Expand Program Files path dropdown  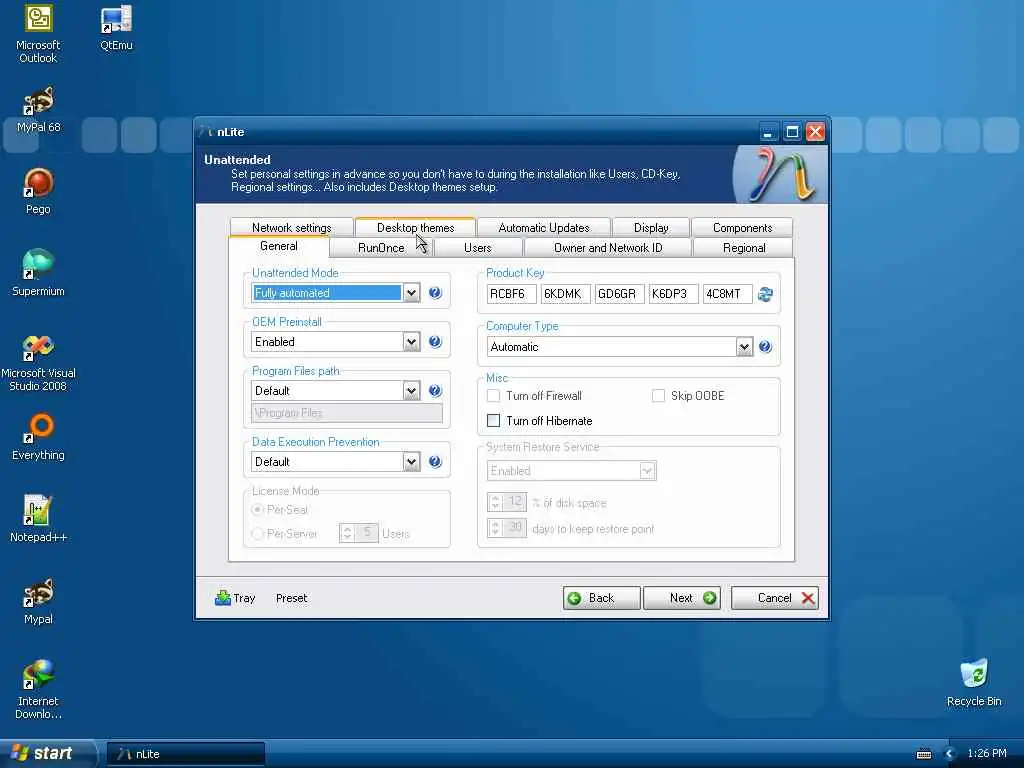click(411, 391)
